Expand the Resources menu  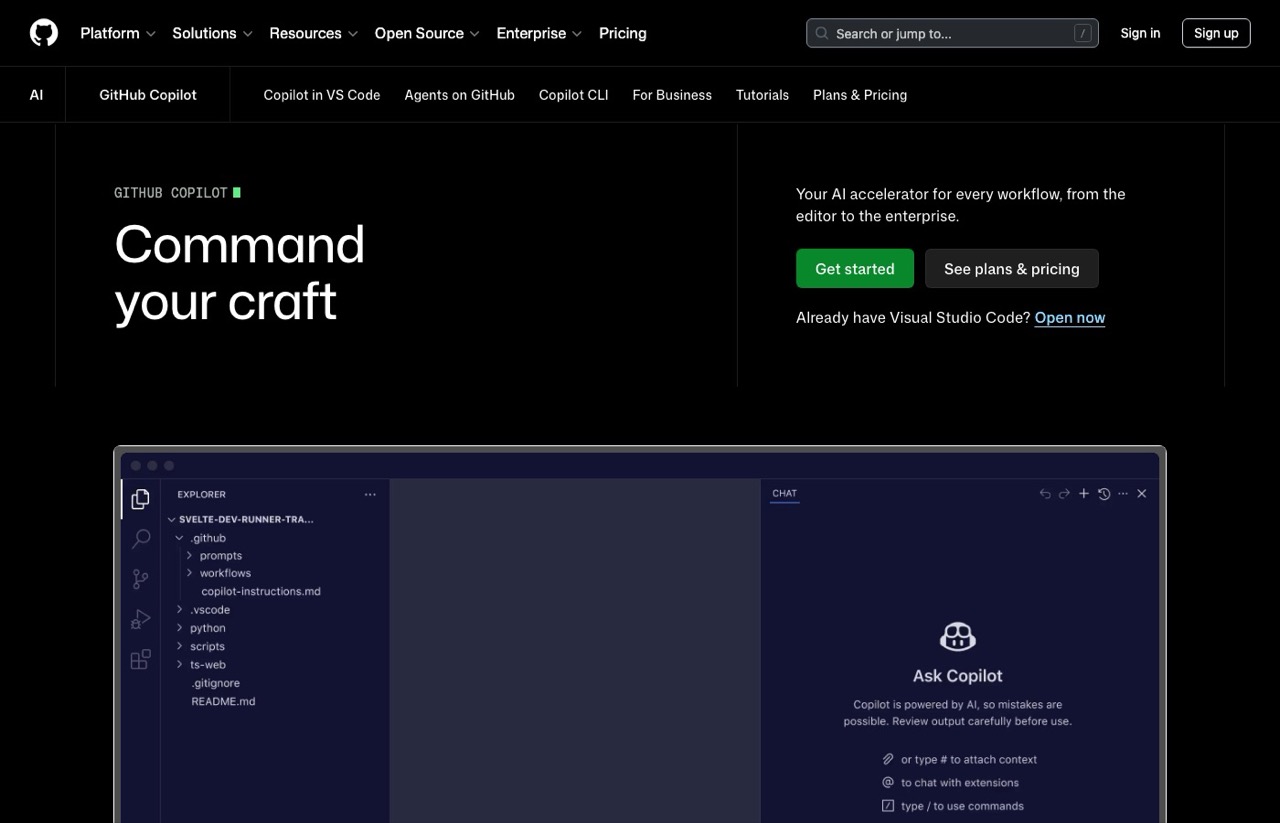point(313,33)
